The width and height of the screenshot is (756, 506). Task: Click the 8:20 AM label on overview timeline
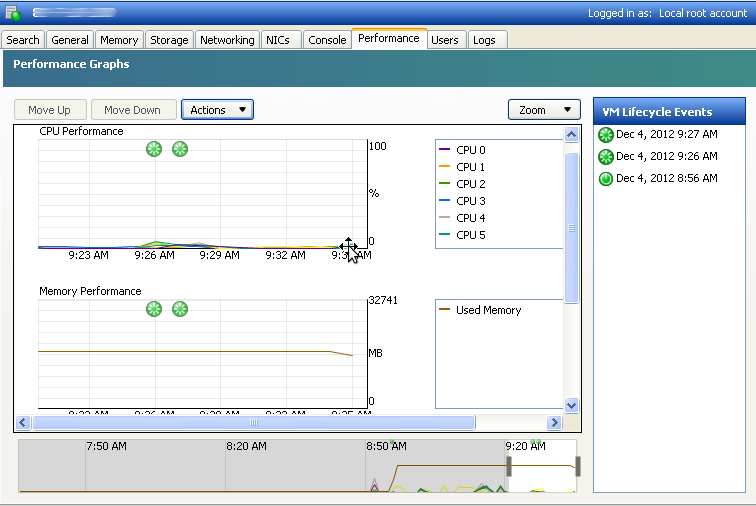tap(246, 446)
